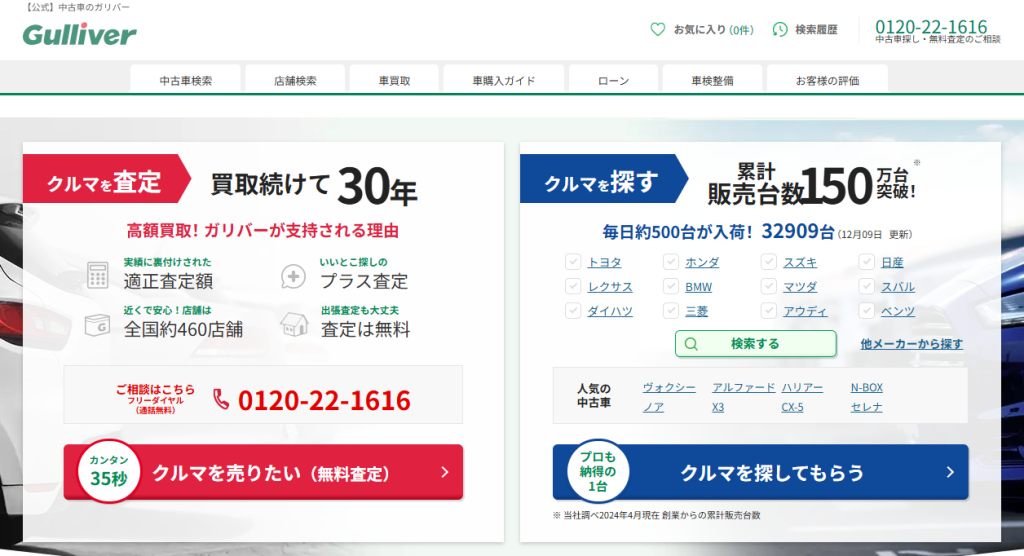This screenshot has height=556, width=1024.
Task: Open favorites via the heart icon
Action: (x=657, y=30)
